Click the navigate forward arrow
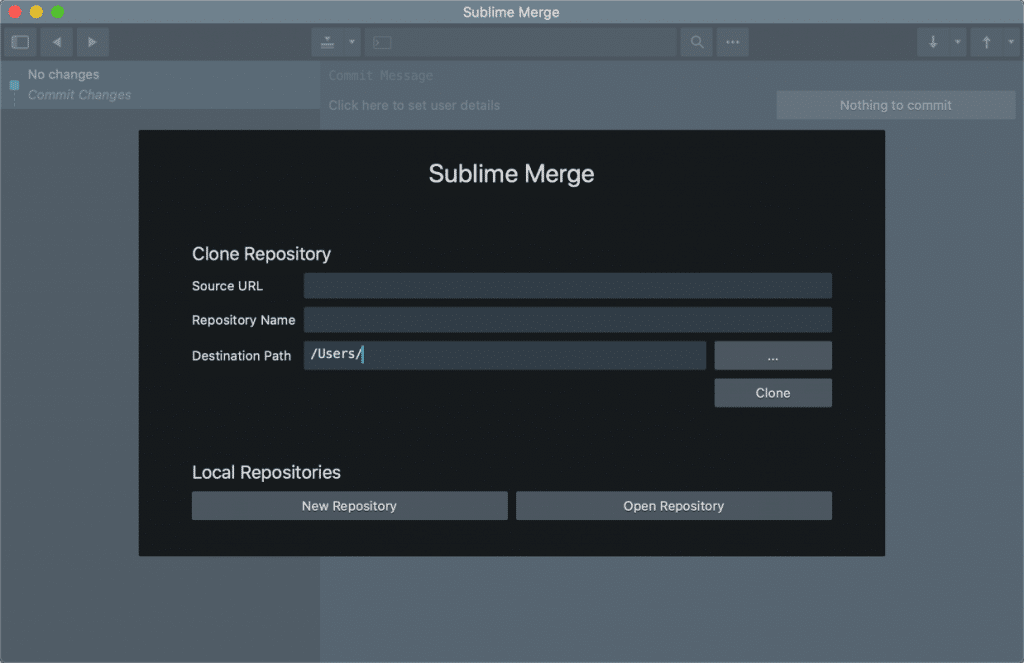1024x663 pixels. [92, 42]
